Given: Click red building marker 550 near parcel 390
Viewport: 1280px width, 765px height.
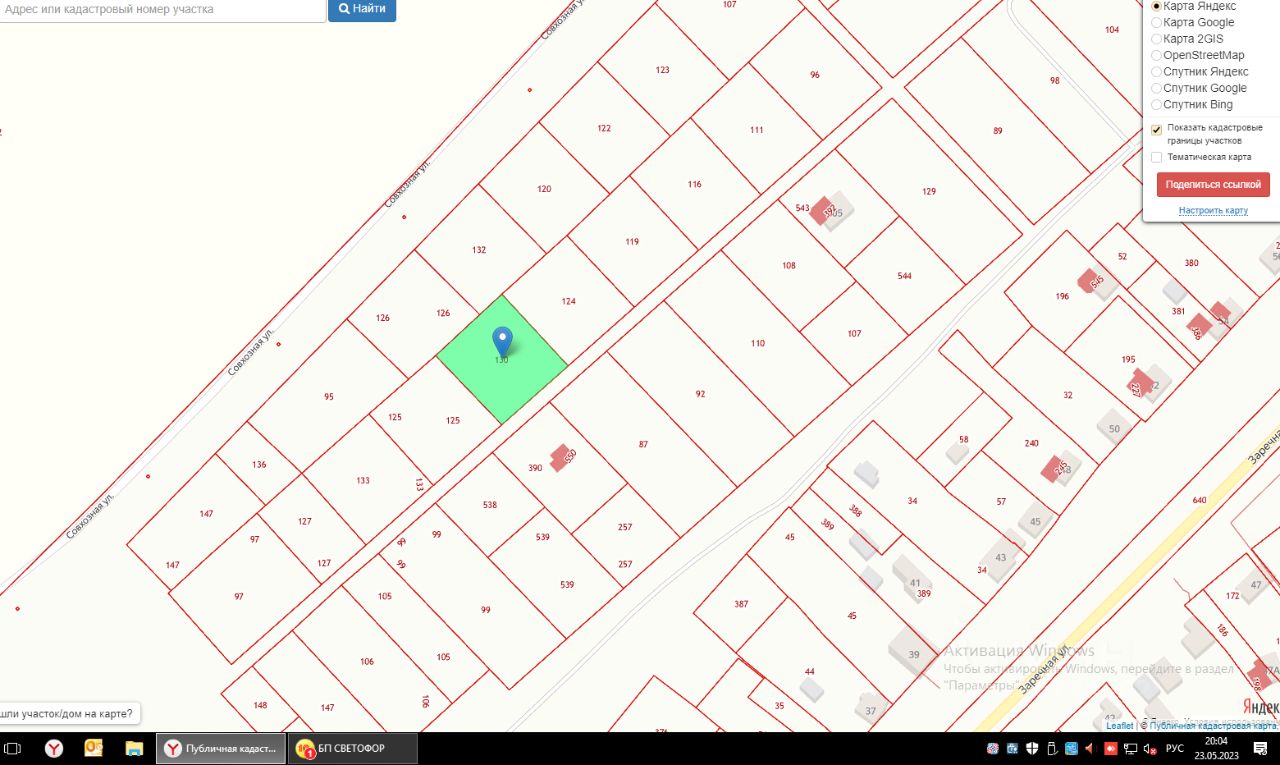Looking at the screenshot, I should coord(562,457).
